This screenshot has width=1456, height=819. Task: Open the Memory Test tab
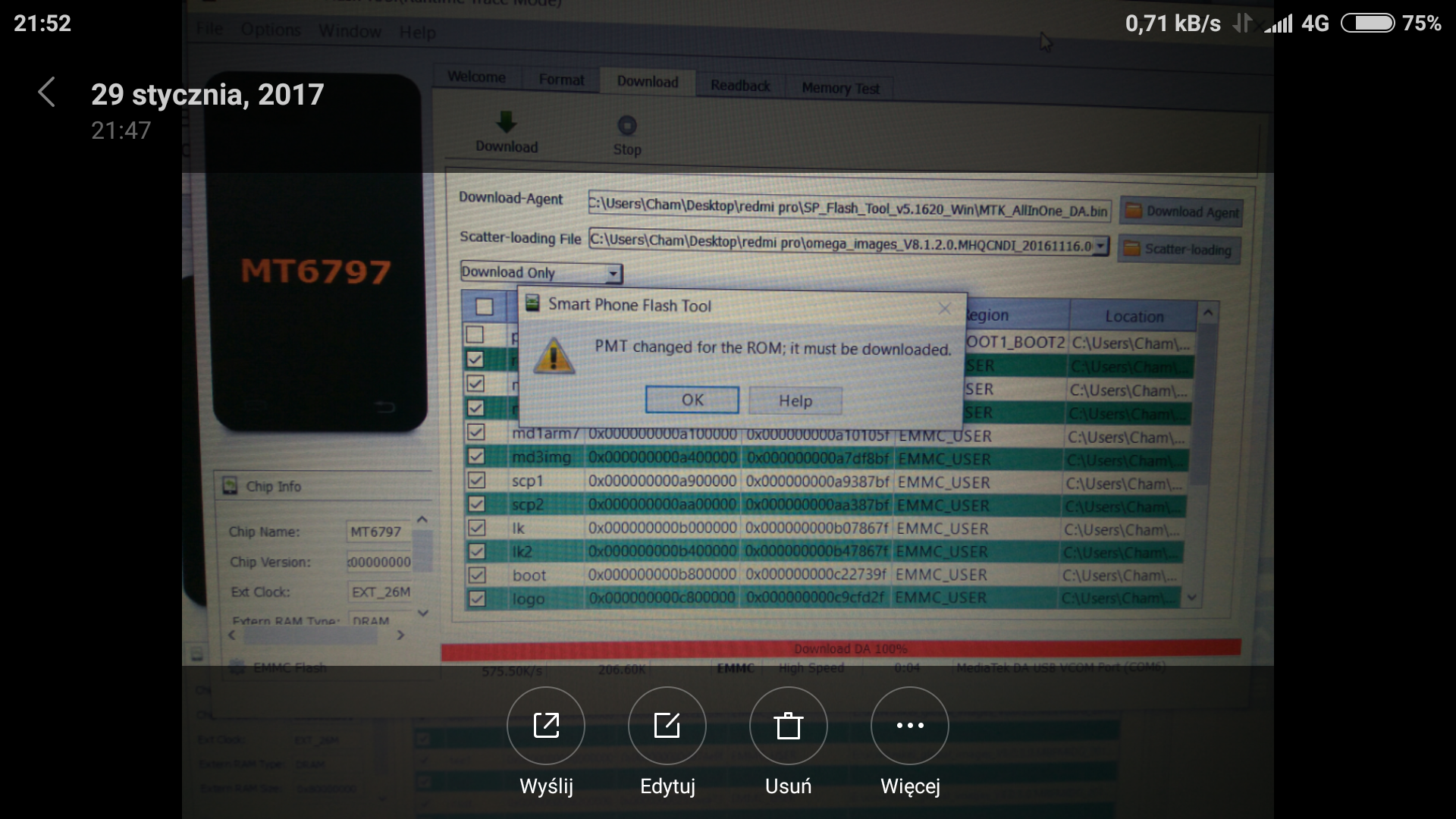coord(840,89)
